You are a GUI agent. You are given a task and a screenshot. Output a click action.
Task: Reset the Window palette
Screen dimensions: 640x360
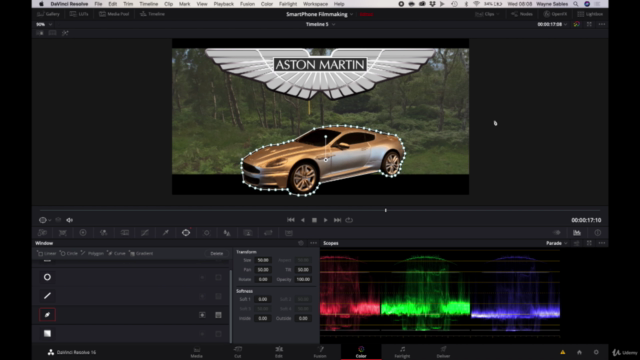pyautogui.click(x=301, y=243)
